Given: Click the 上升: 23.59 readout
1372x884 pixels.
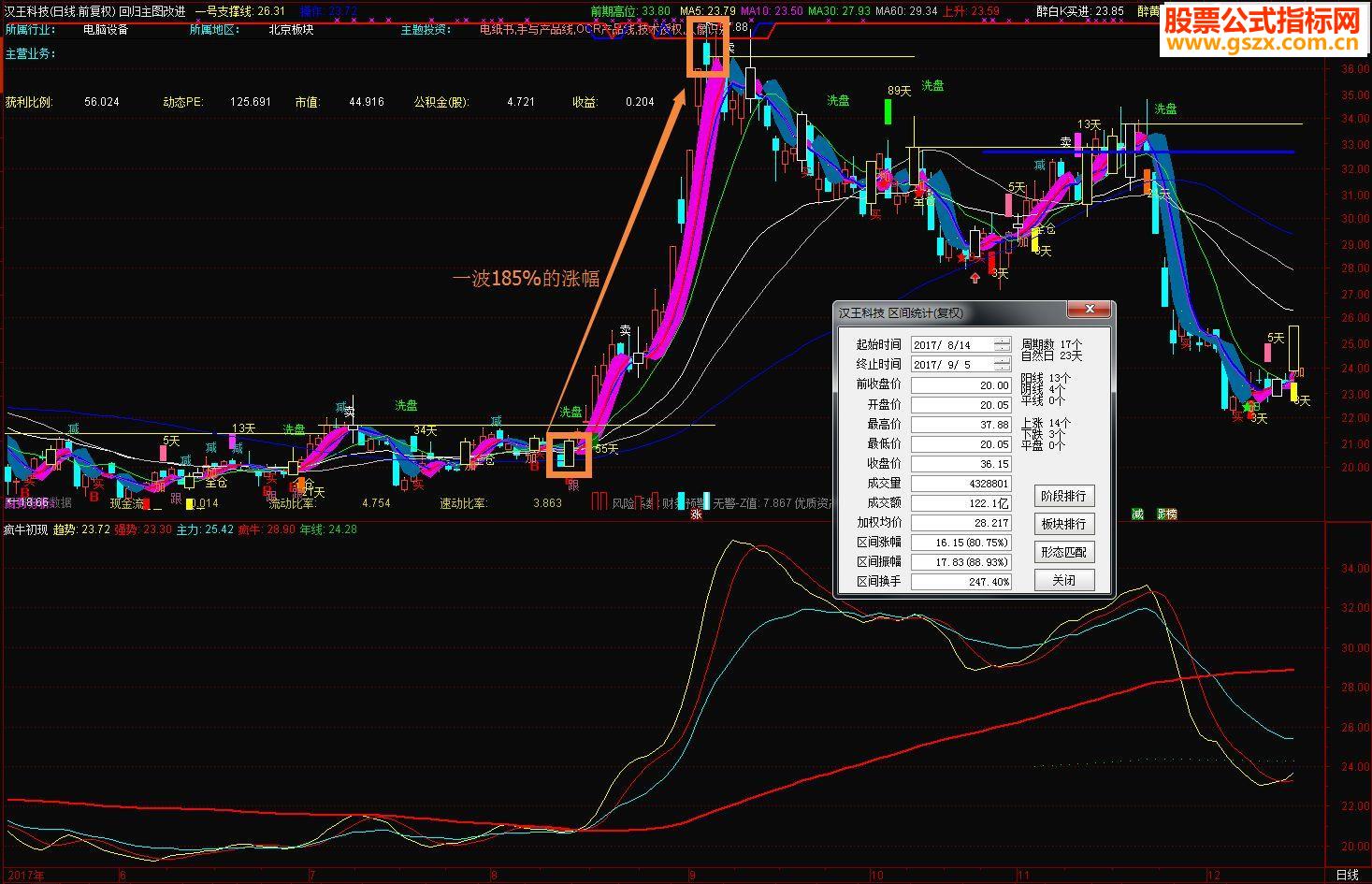Looking at the screenshot, I should click(x=971, y=11).
